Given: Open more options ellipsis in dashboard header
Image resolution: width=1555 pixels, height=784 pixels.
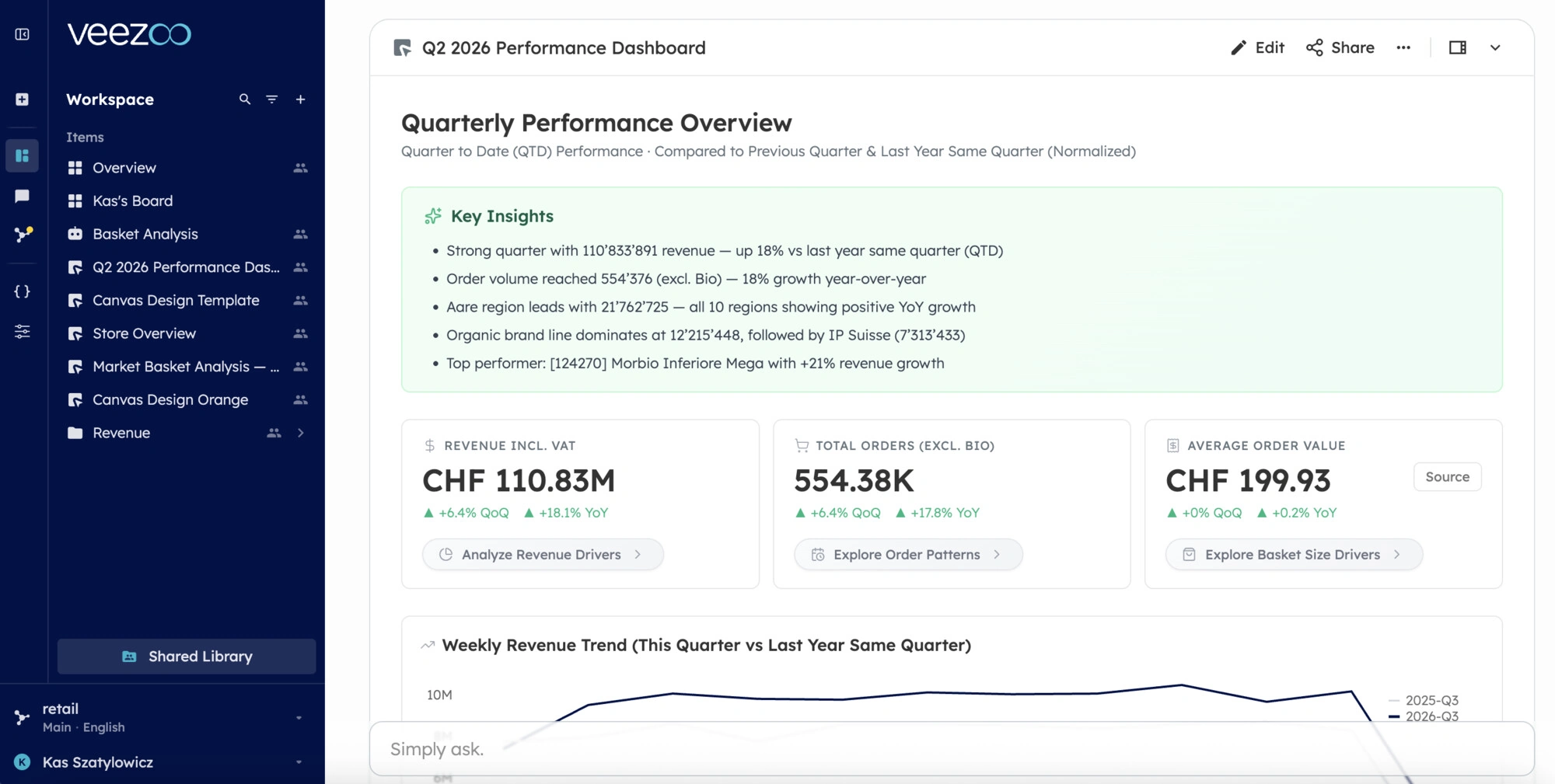Looking at the screenshot, I should point(1403,47).
